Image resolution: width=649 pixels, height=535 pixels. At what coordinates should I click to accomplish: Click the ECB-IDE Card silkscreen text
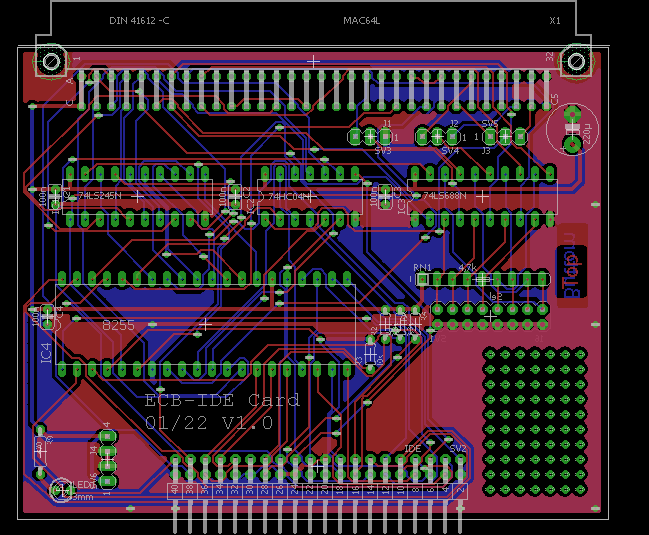222,401
